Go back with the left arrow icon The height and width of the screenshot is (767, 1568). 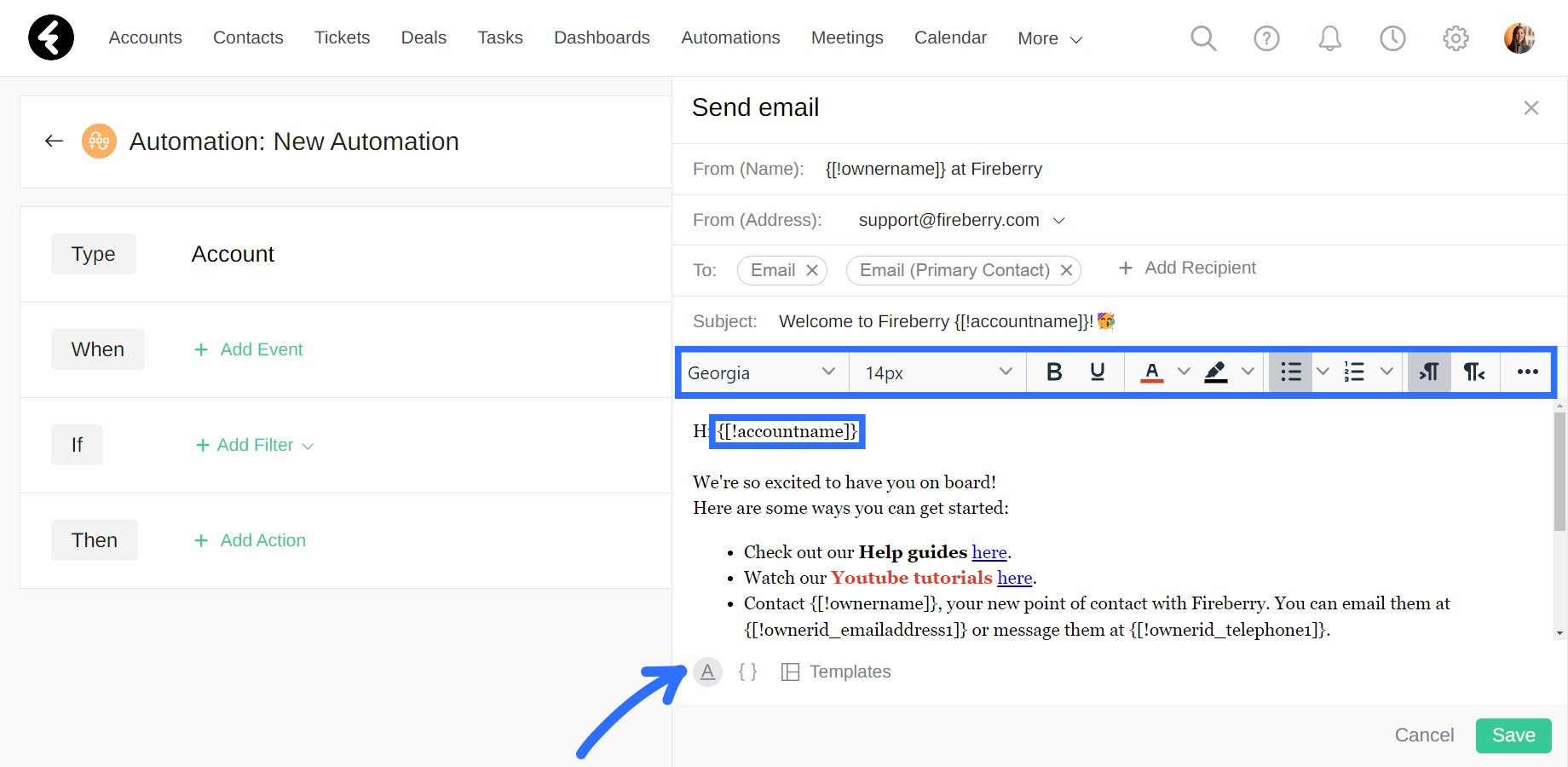click(x=55, y=141)
